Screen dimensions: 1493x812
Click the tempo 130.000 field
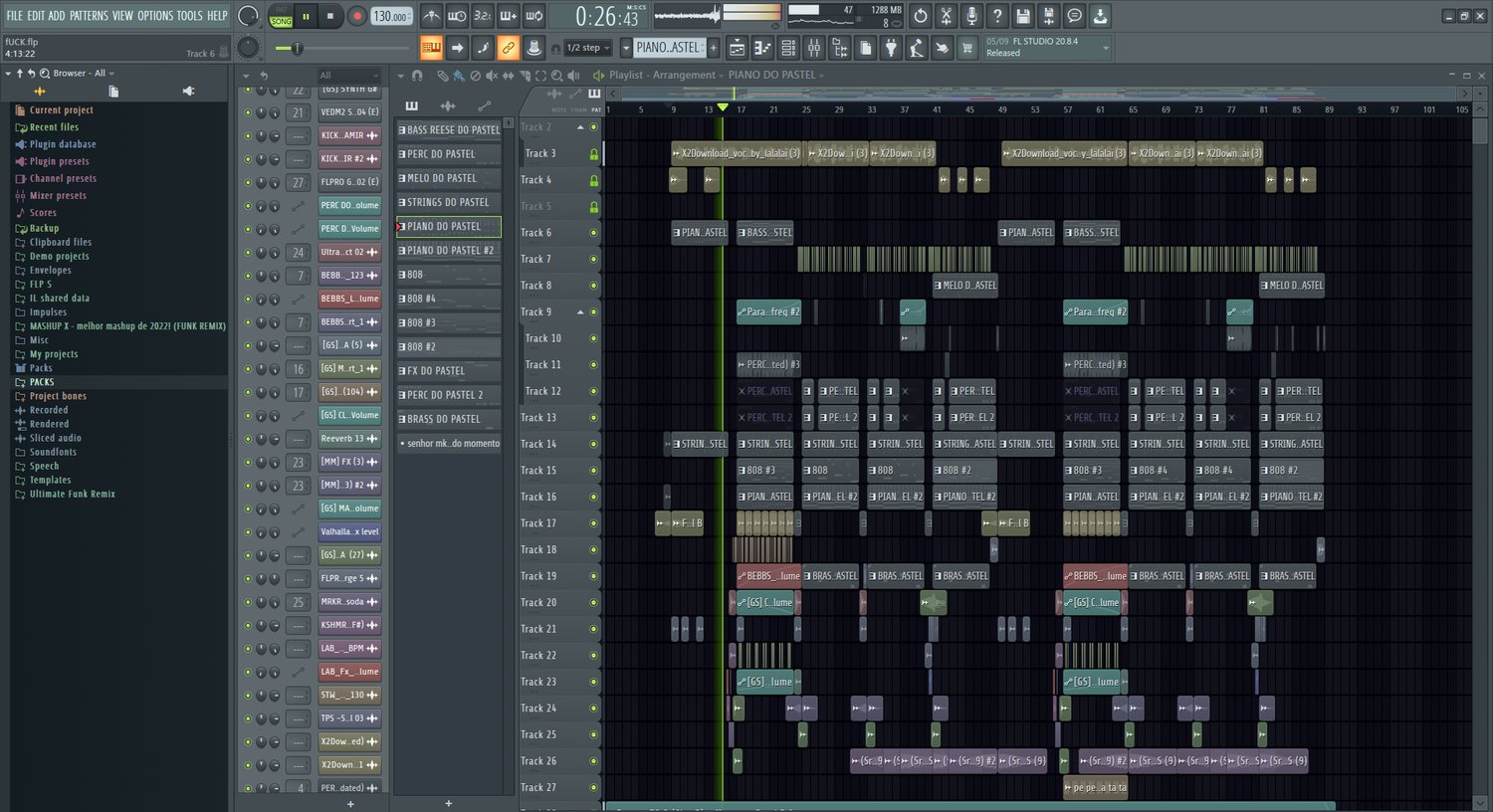390,16
